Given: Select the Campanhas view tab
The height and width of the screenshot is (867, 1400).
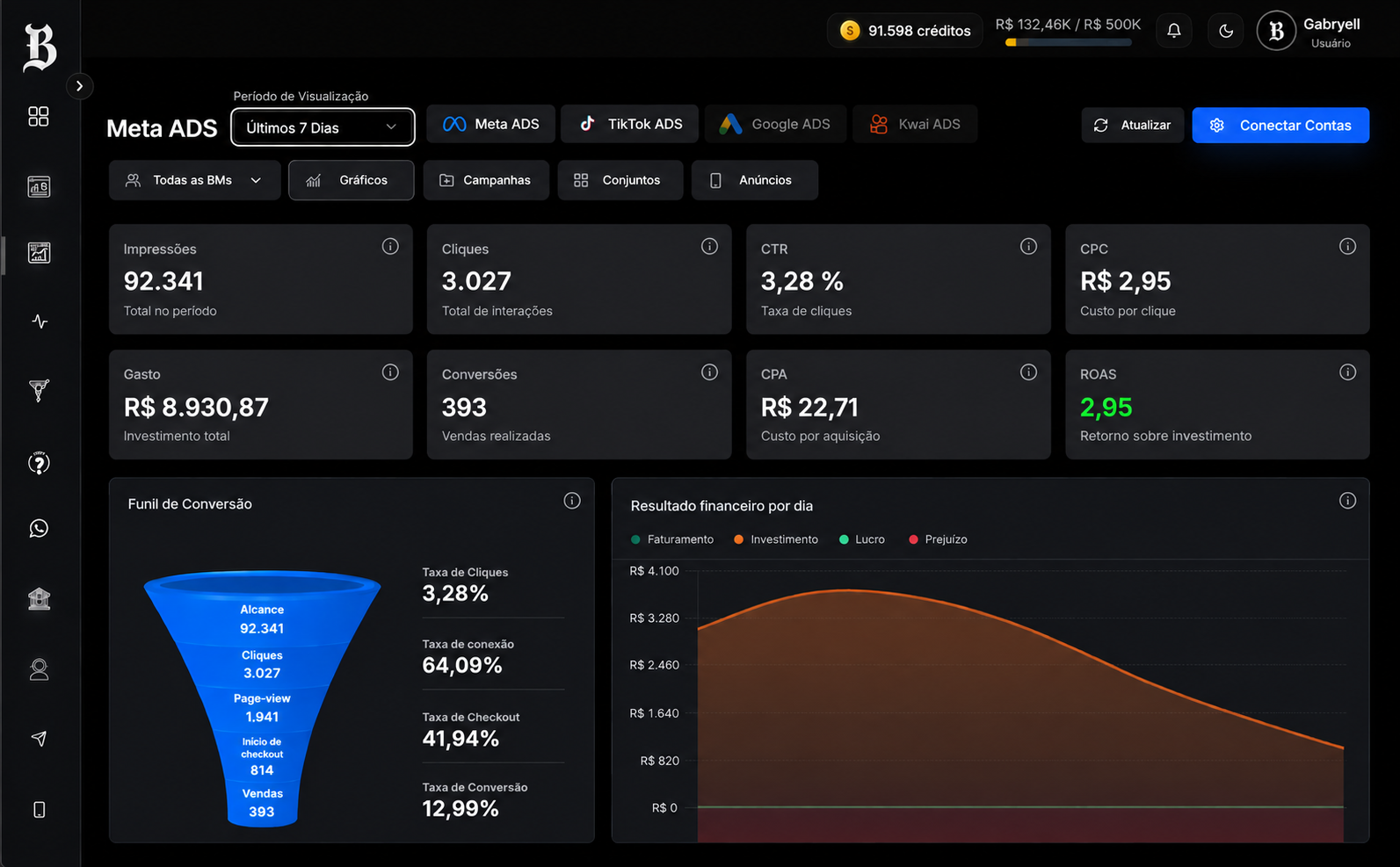Looking at the screenshot, I should [x=485, y=180].
